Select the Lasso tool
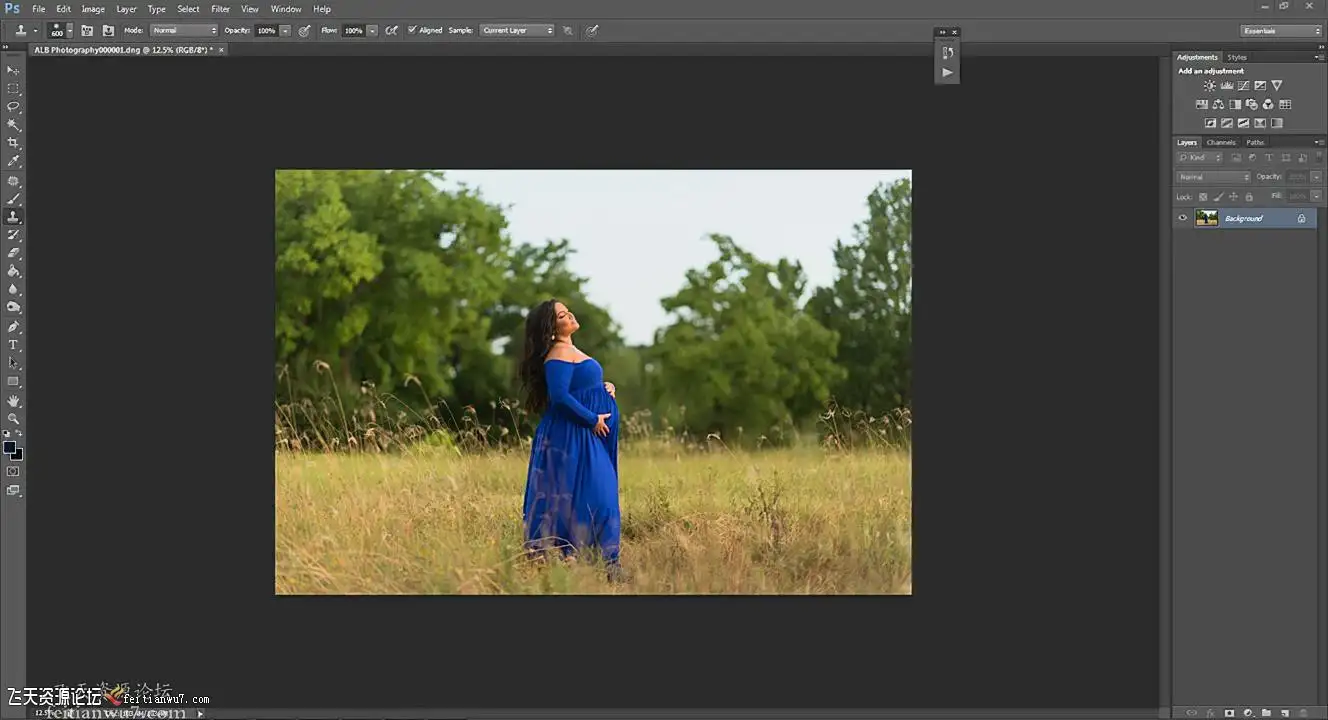This screenshot has width=1328, height=720. click(x=13, y=106)
